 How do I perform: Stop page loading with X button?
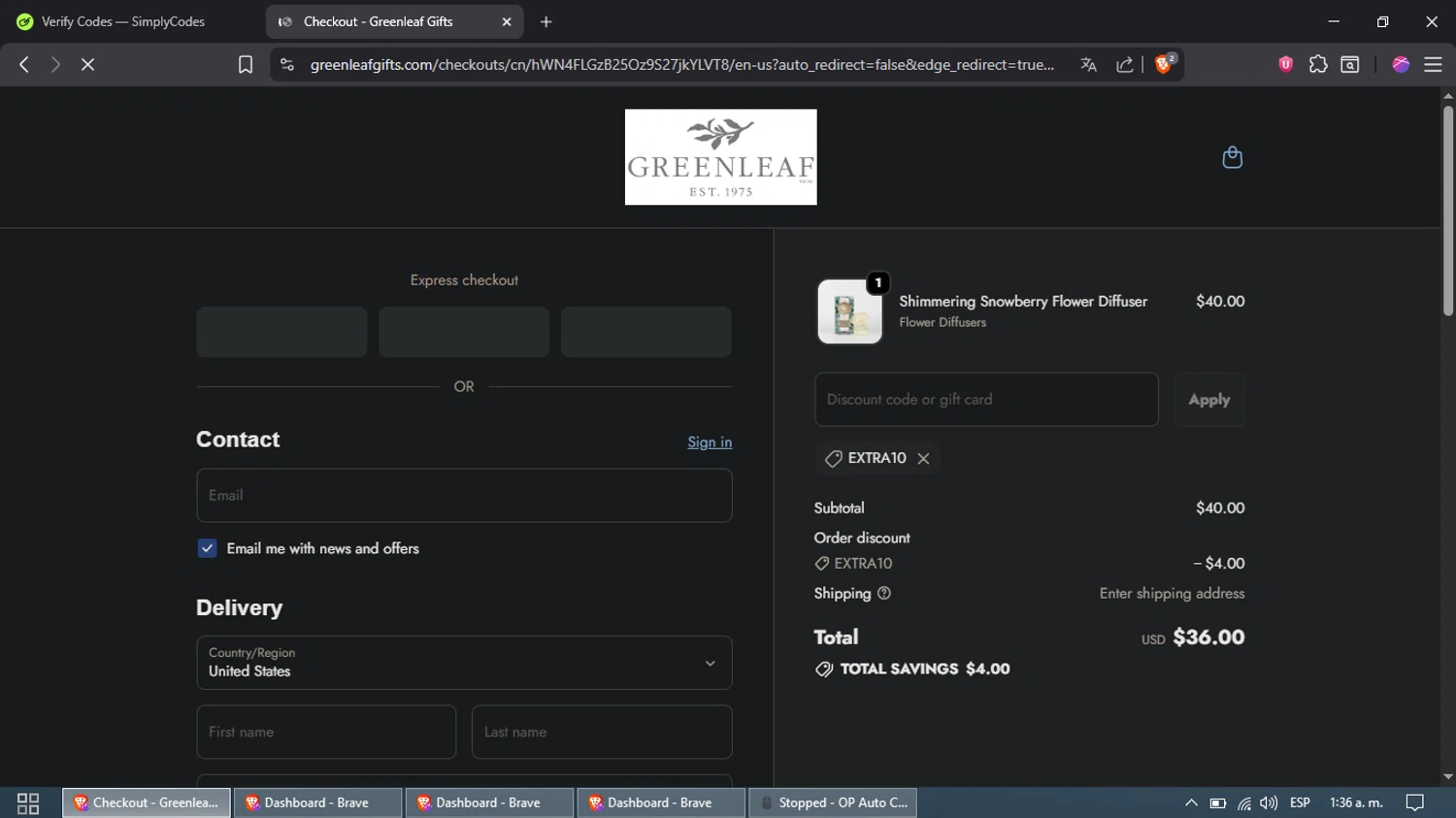[x=87, y=64]
